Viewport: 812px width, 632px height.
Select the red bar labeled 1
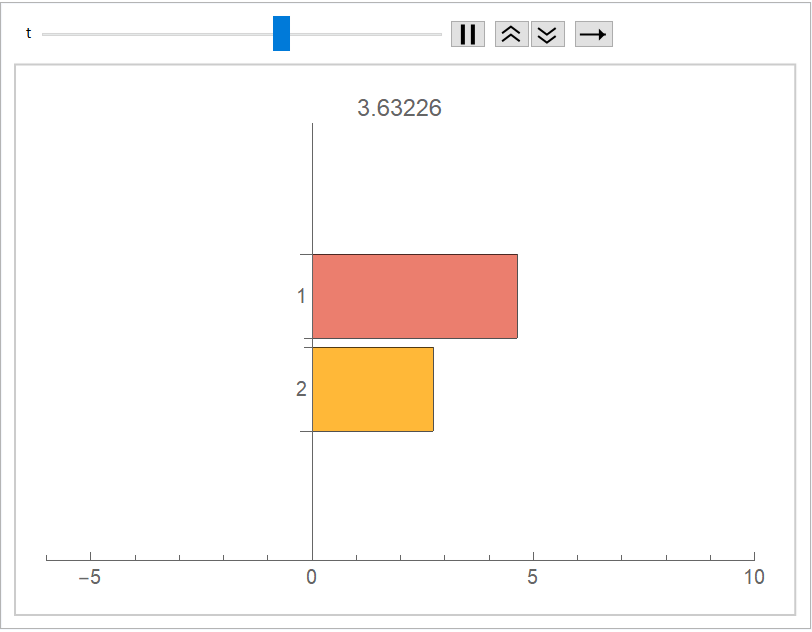pyautogui.click(x=414, y=296)
